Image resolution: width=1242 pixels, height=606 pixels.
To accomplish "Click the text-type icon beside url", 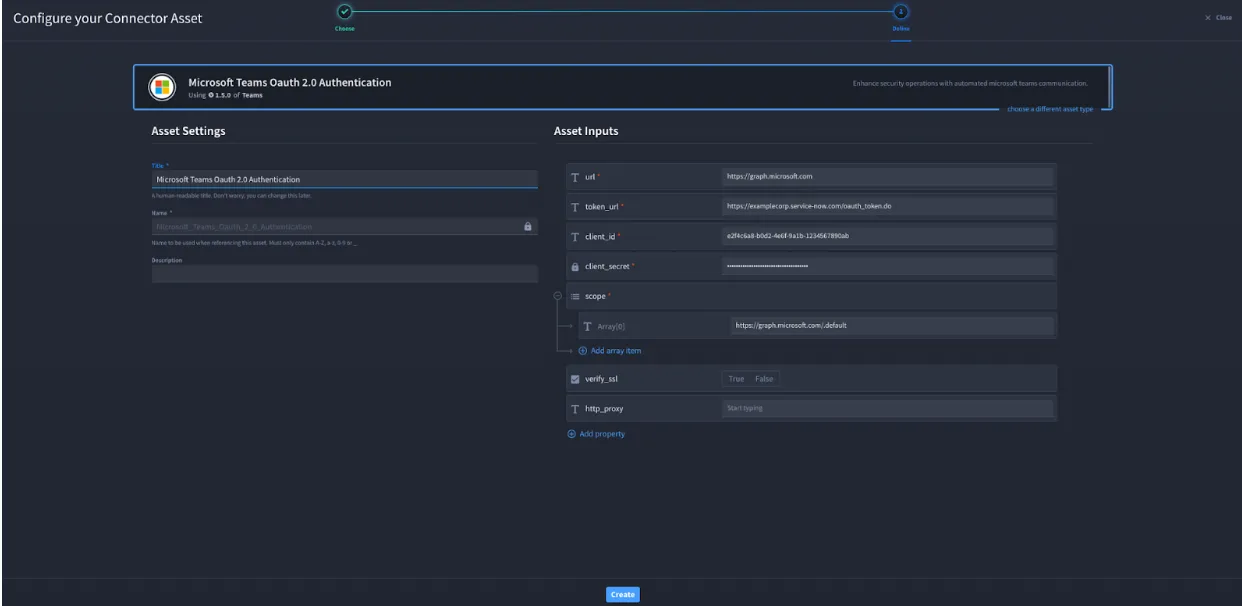I will [x=575, y=177].
